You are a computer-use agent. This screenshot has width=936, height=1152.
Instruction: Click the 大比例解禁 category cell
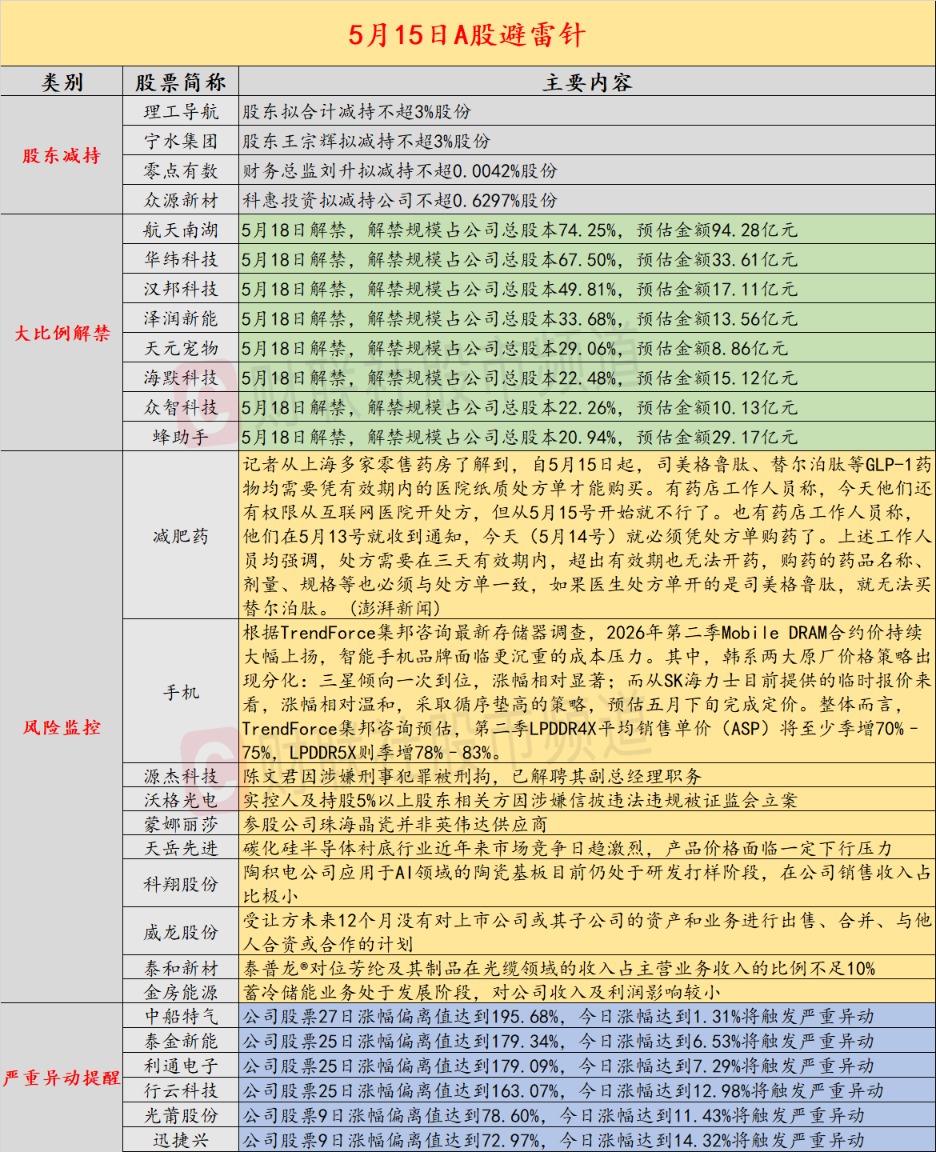click(x=62, y=333)
